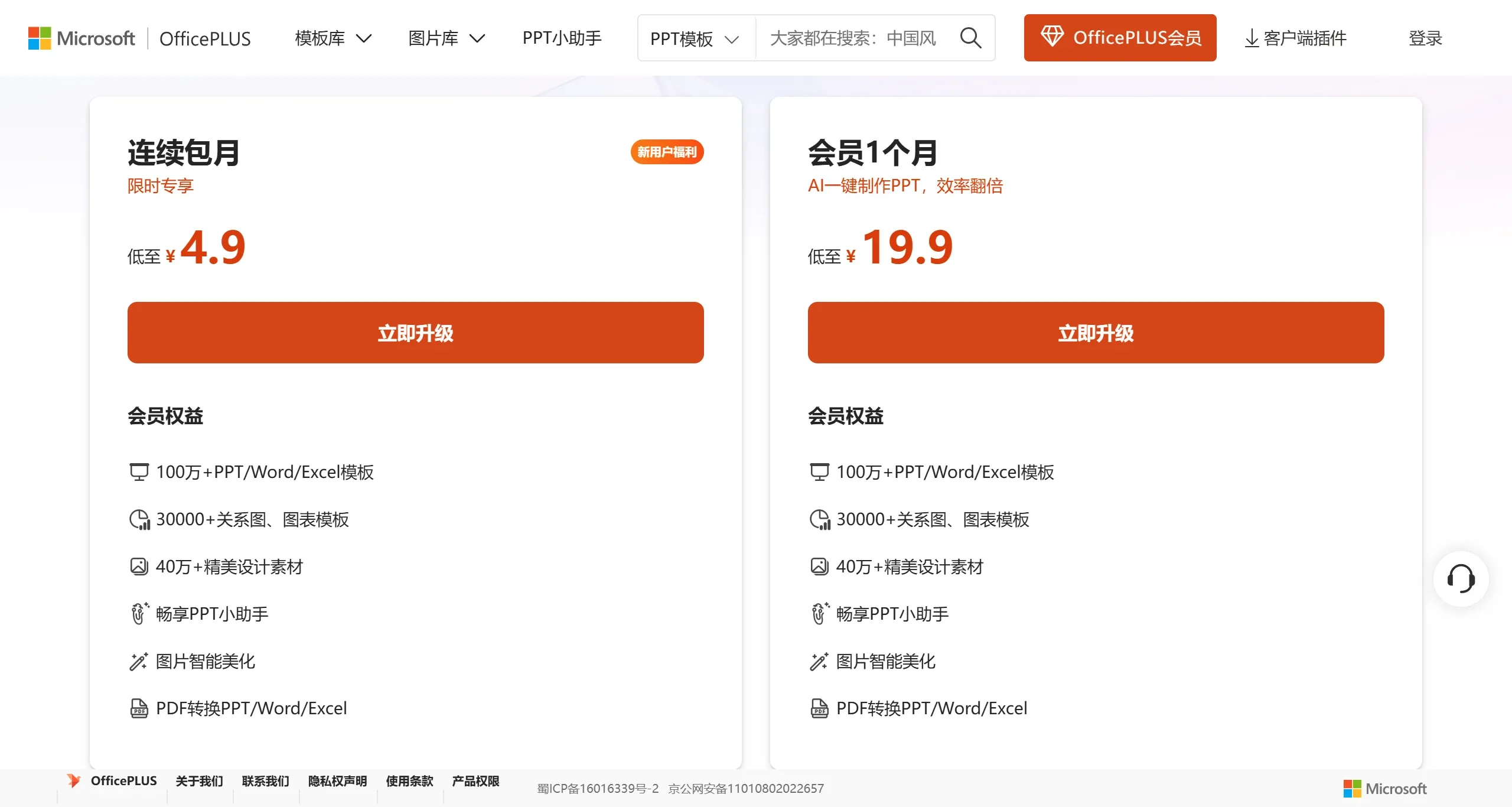Open PPT小助手 from the navigation
This screenshot has height=807, width=1512.
[x=561, y=38]
